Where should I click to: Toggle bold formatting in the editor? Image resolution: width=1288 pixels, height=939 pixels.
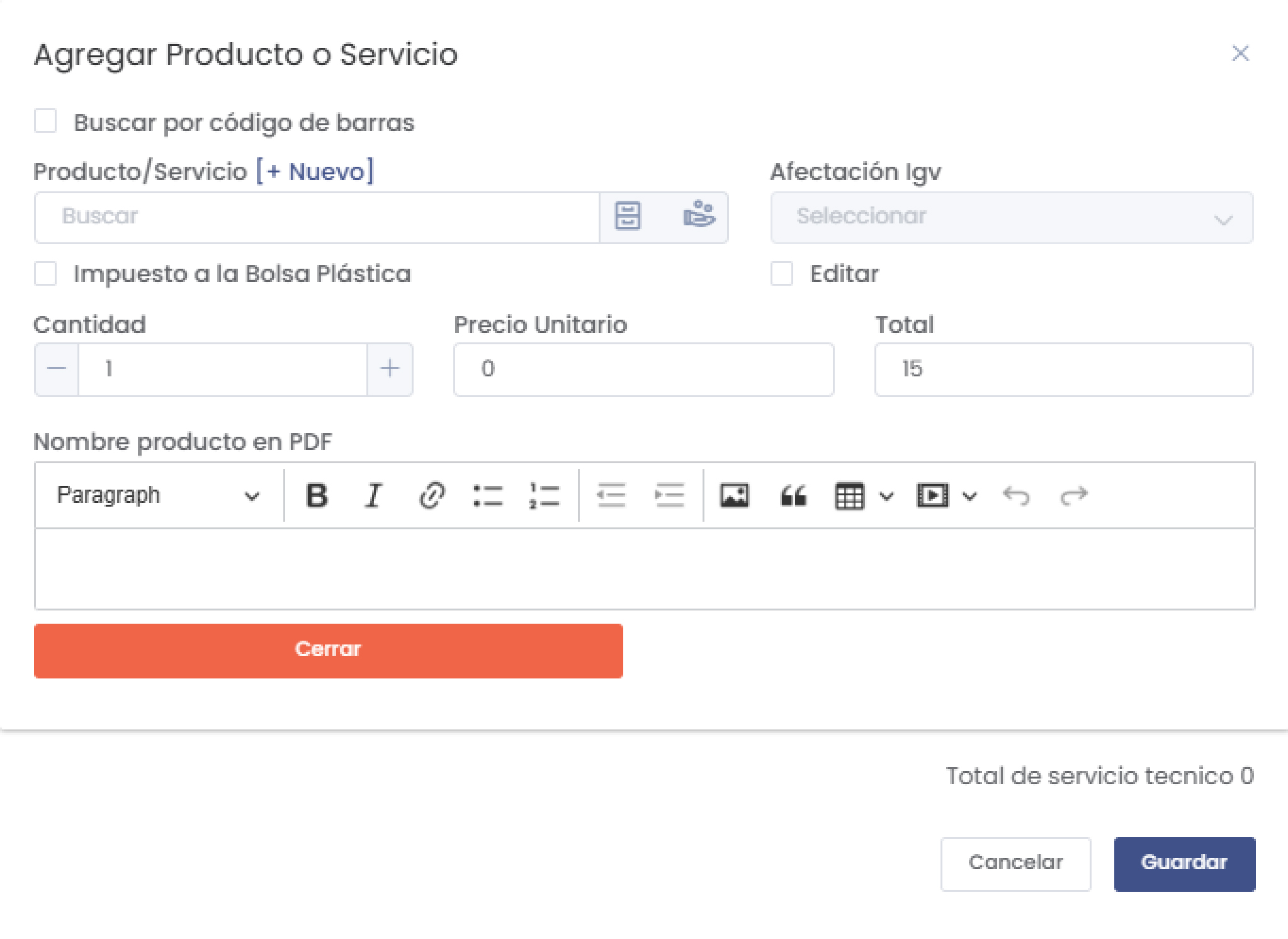point(318,495)
